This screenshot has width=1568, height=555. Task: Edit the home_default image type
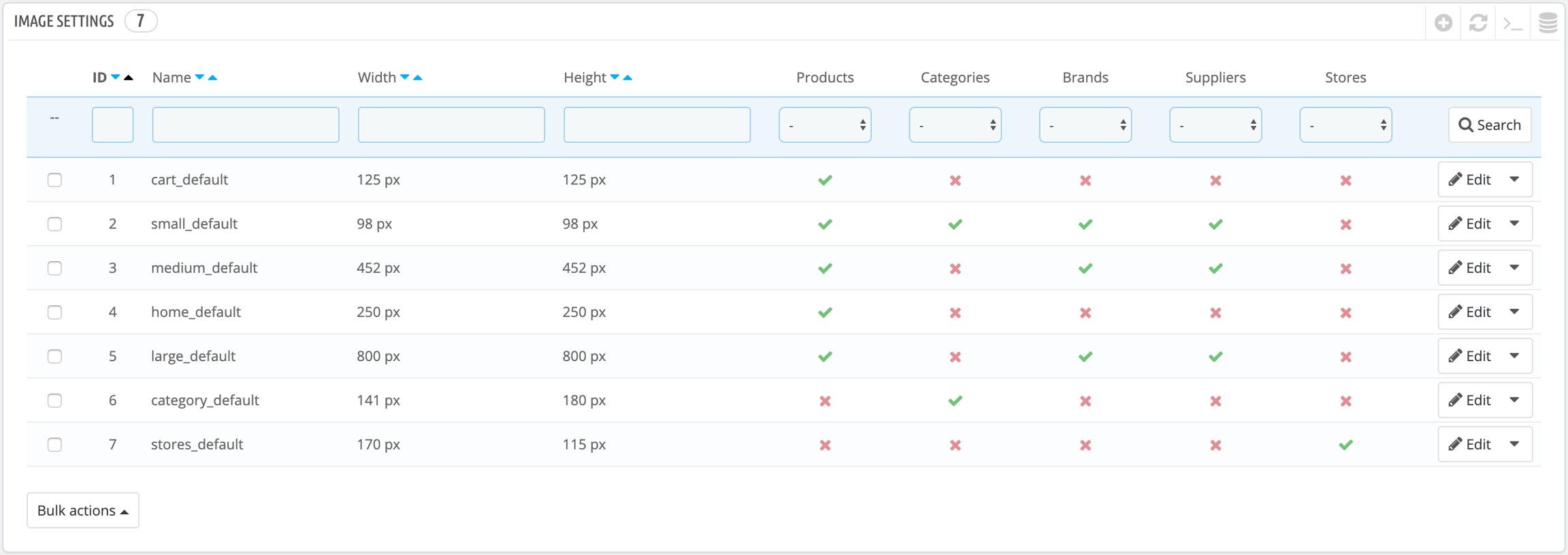pyautogui.click(x=1470, y=312)
